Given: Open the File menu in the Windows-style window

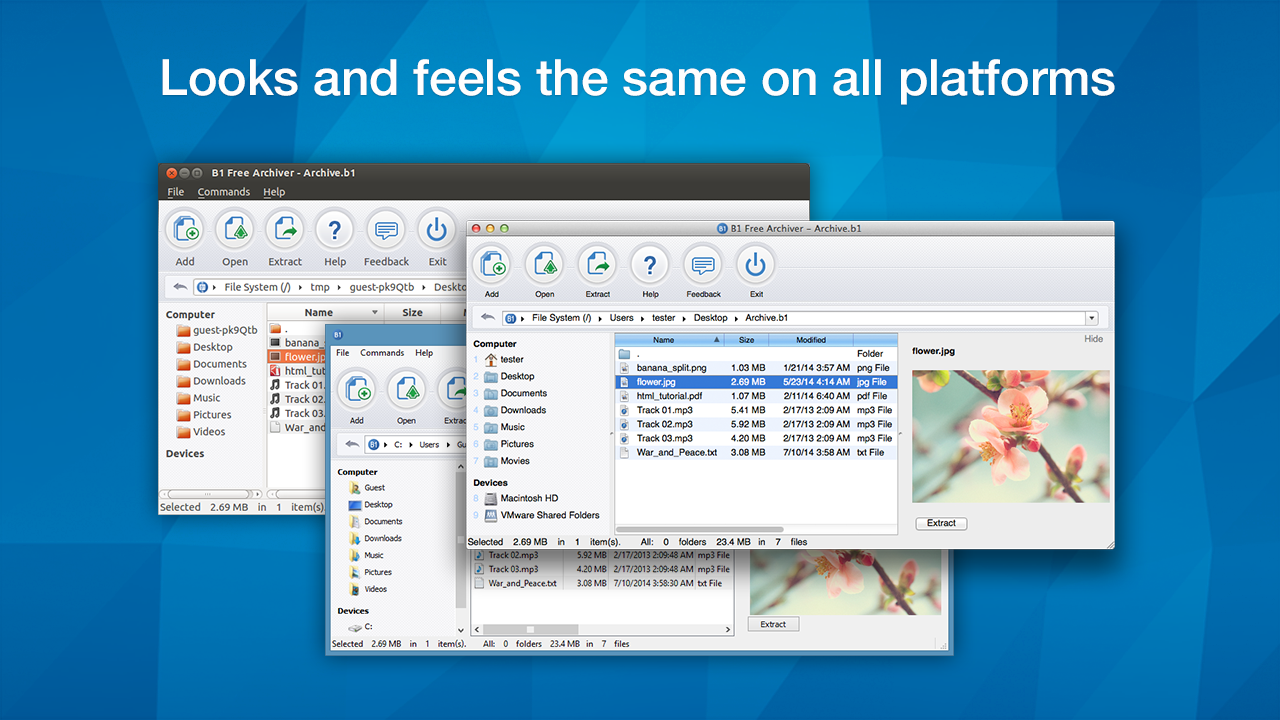Looking at the screenshot, I should point(342,353).
